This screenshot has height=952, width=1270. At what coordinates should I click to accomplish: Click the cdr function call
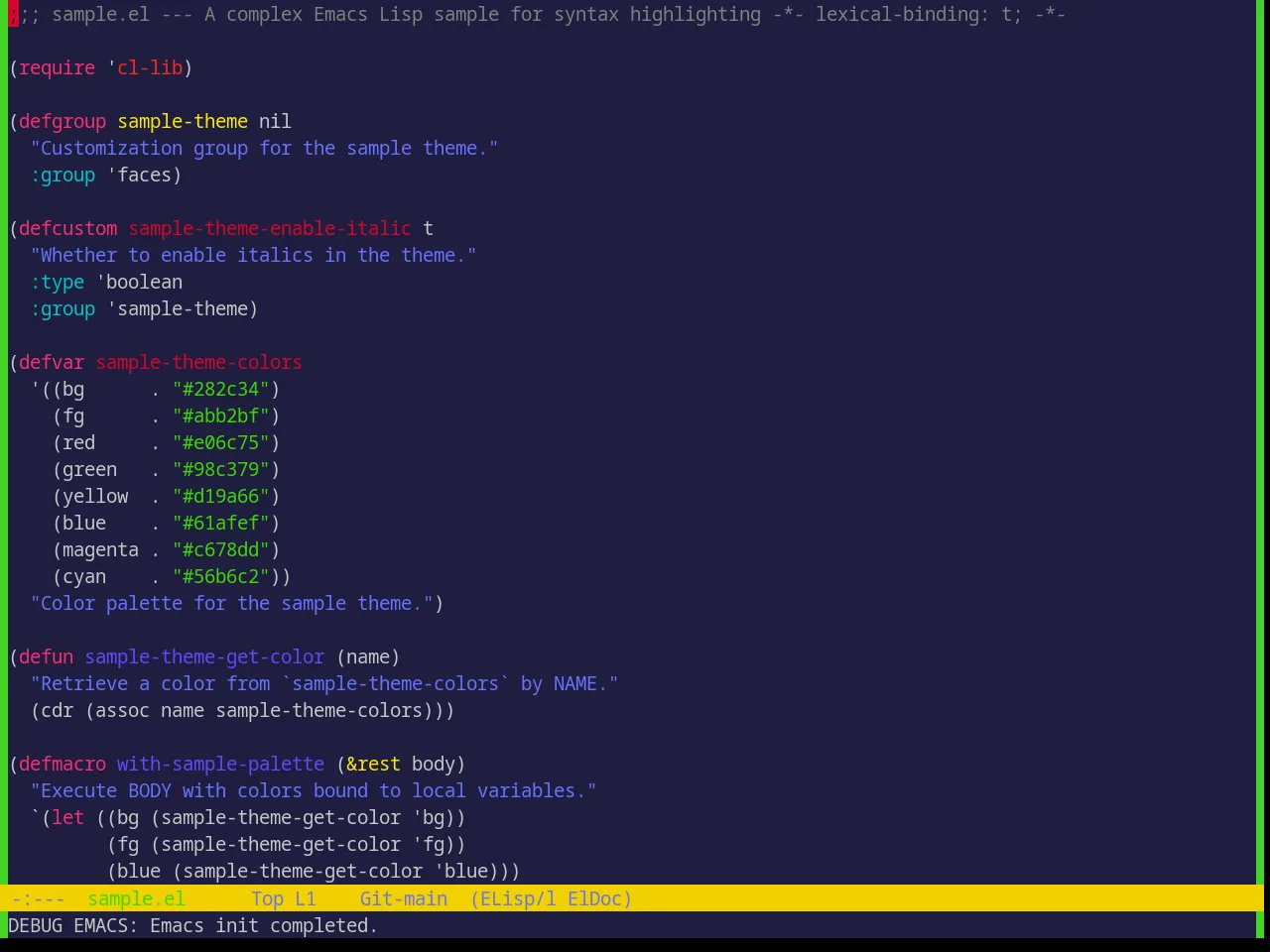(x=58, y=710)
